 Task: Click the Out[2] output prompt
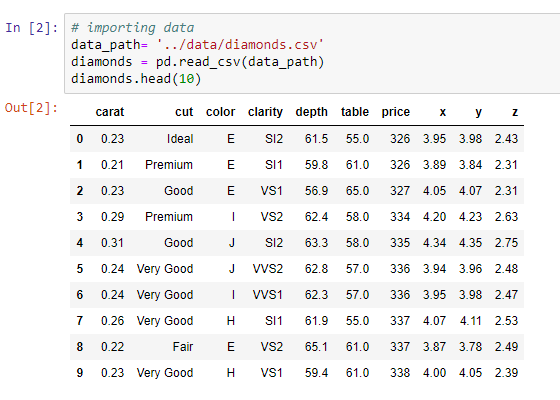[x=31, y=108]
